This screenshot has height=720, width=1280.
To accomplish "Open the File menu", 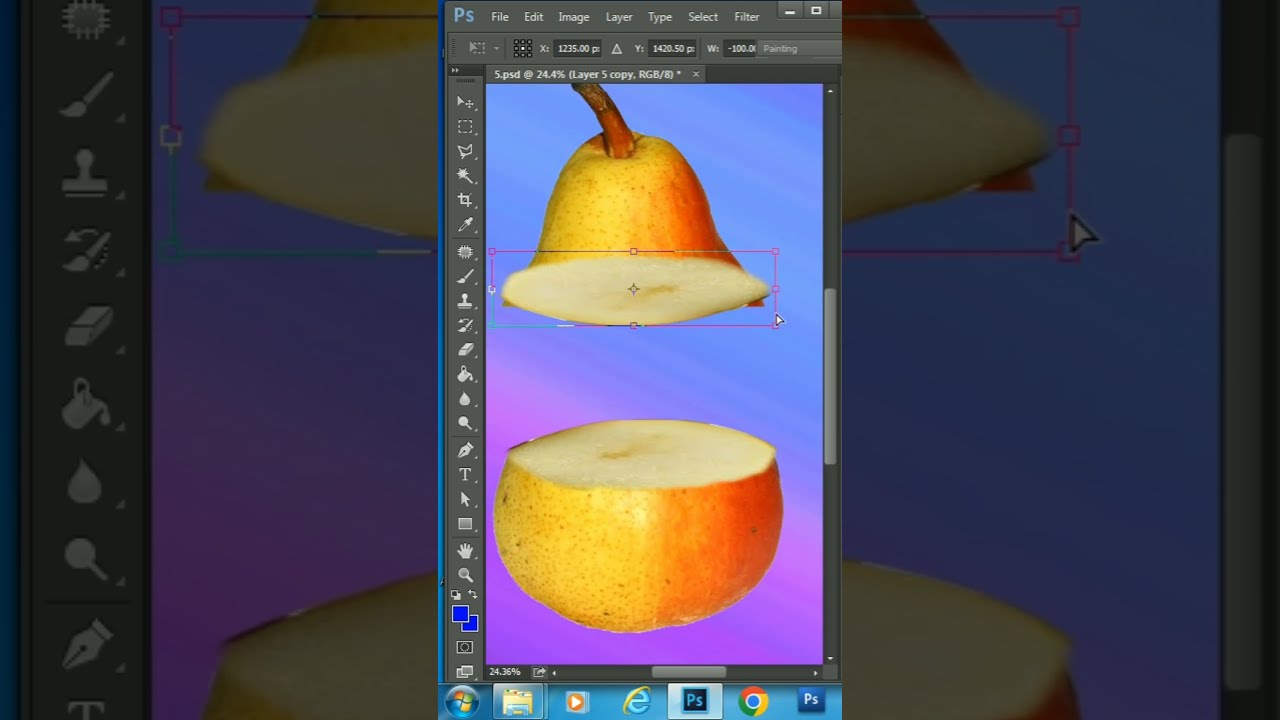I will [x=500, y=17].
